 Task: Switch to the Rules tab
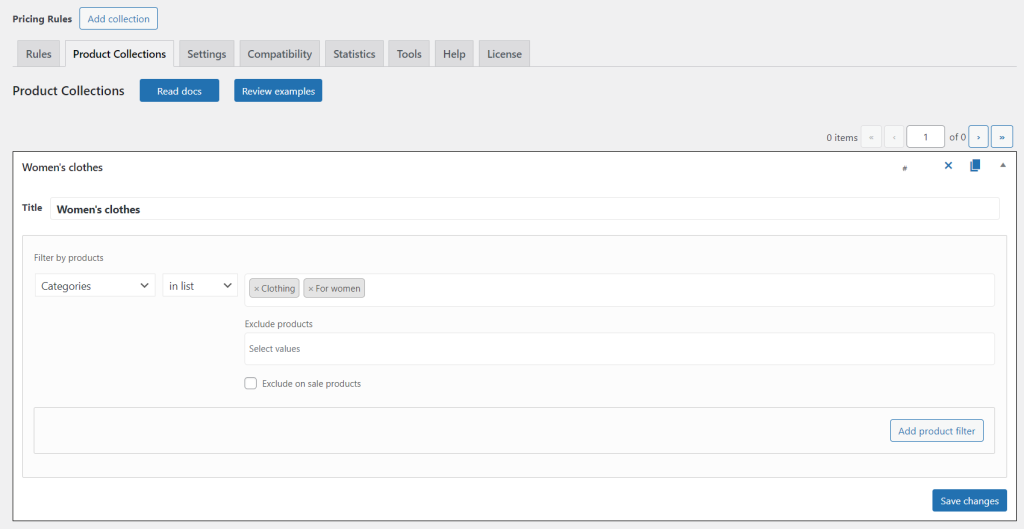click(39, 54)
